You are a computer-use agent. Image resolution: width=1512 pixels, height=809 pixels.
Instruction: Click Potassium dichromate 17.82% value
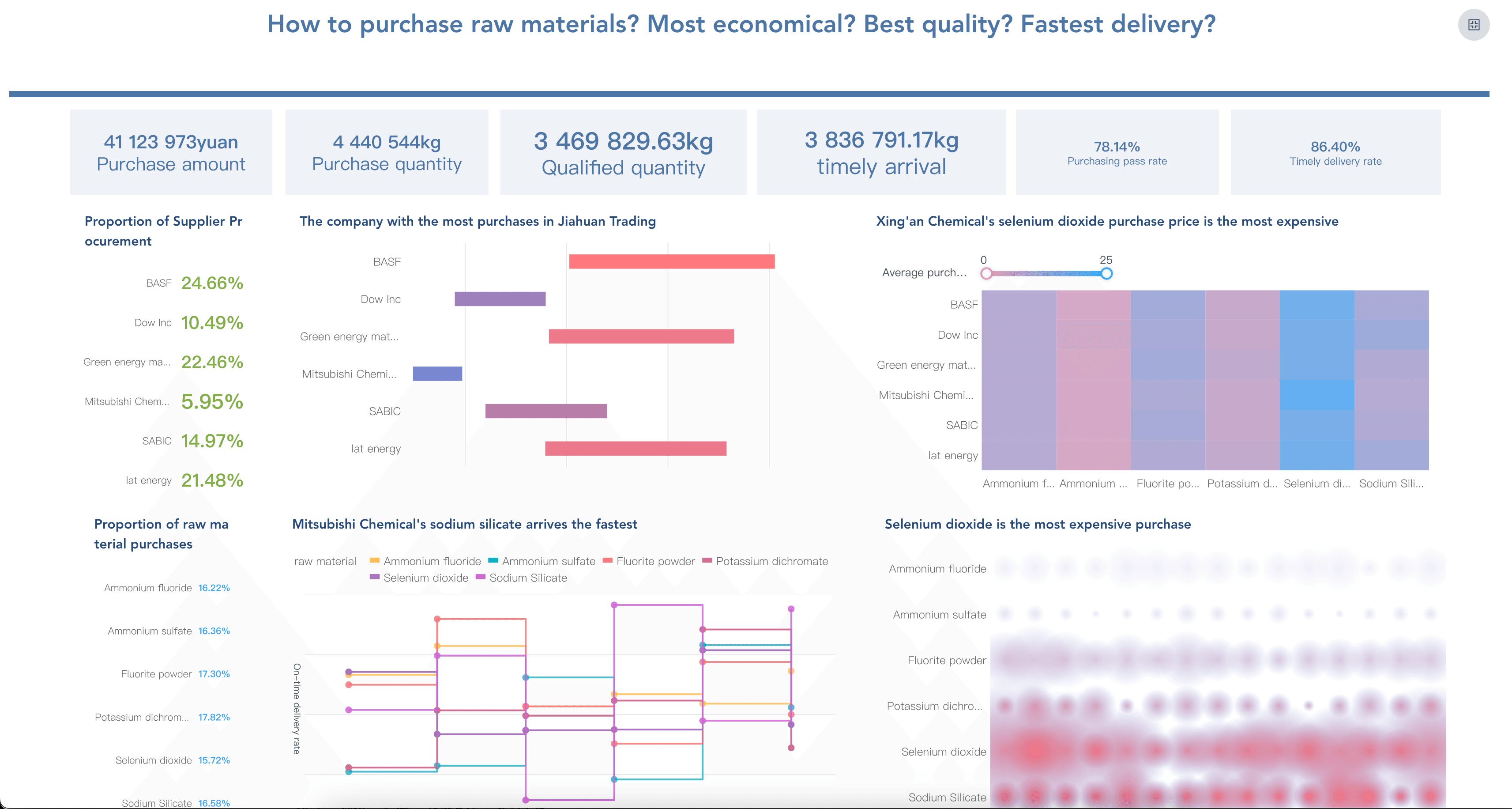pos(214,717)
